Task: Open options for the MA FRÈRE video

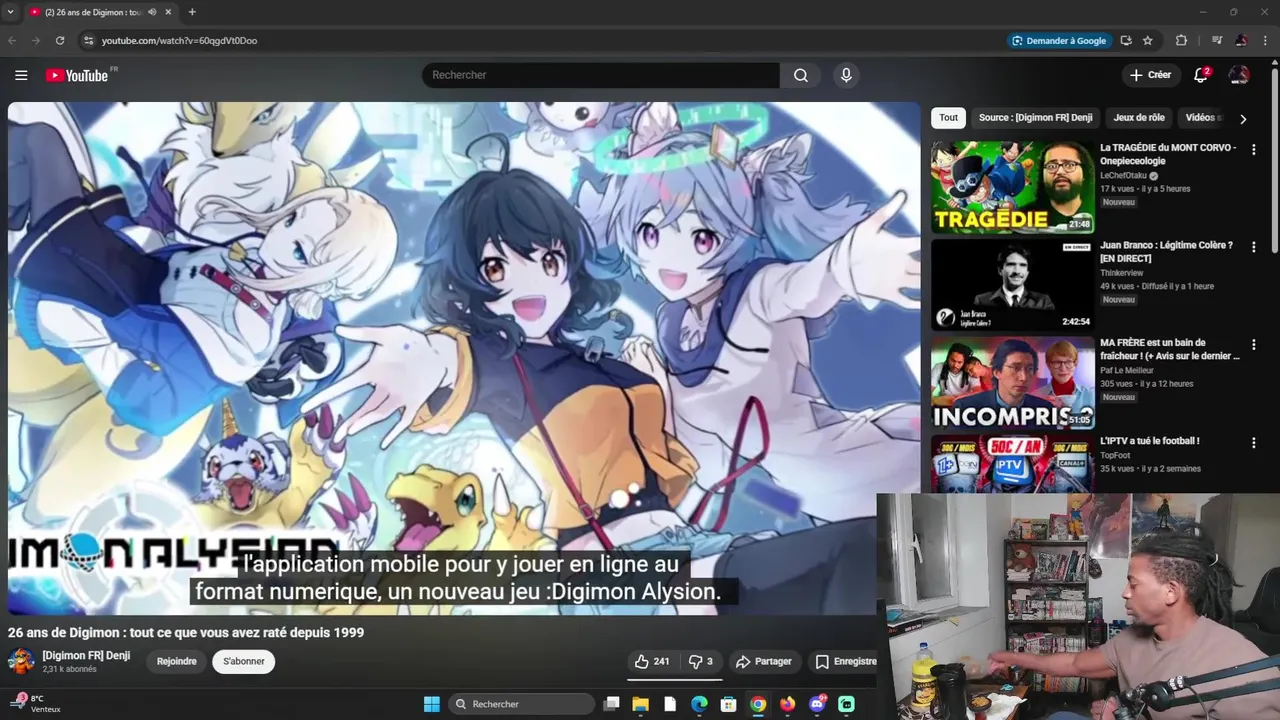Action: 1253,344
